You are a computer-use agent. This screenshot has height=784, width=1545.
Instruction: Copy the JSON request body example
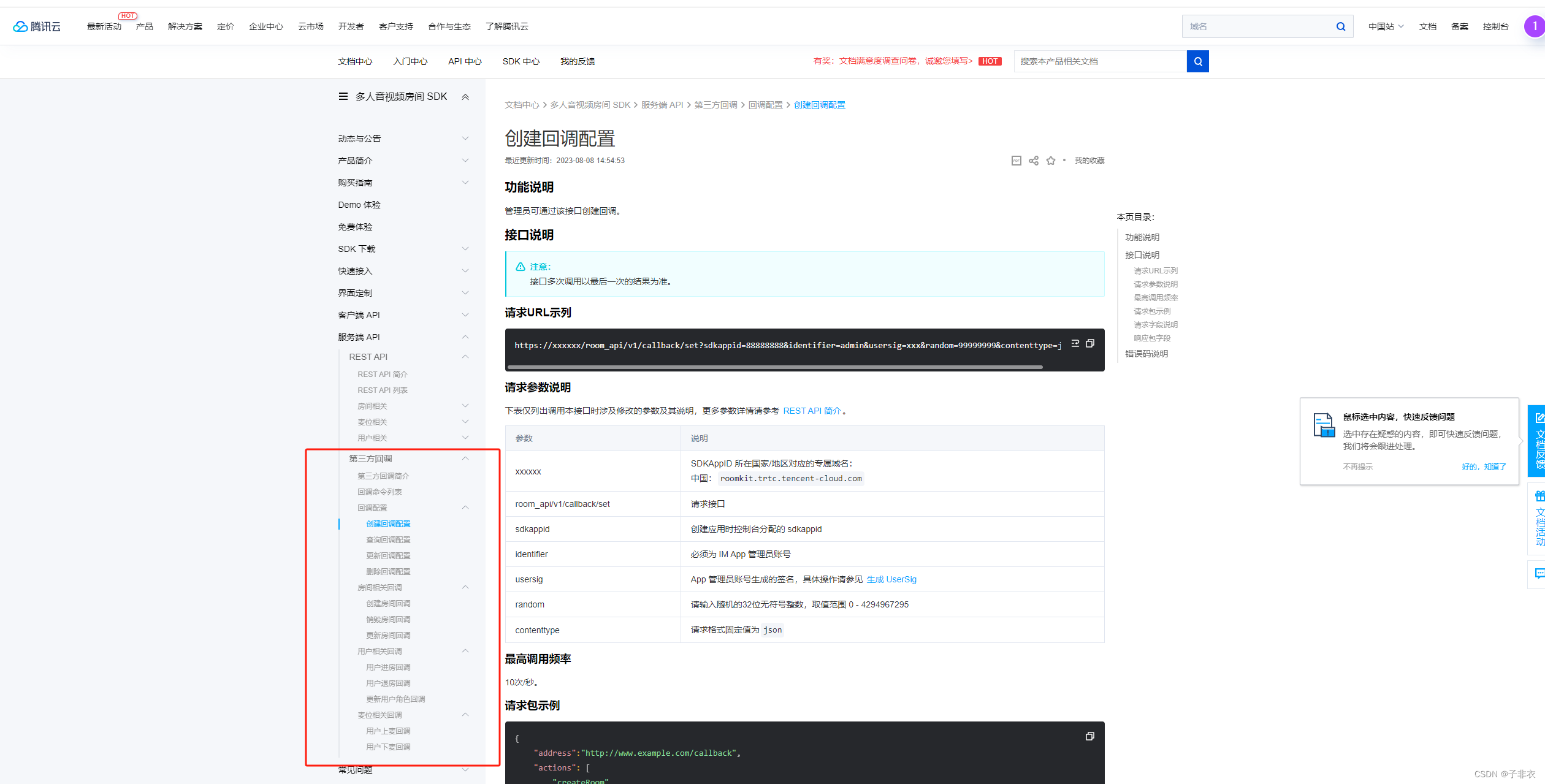click(x=1090, y=736)
